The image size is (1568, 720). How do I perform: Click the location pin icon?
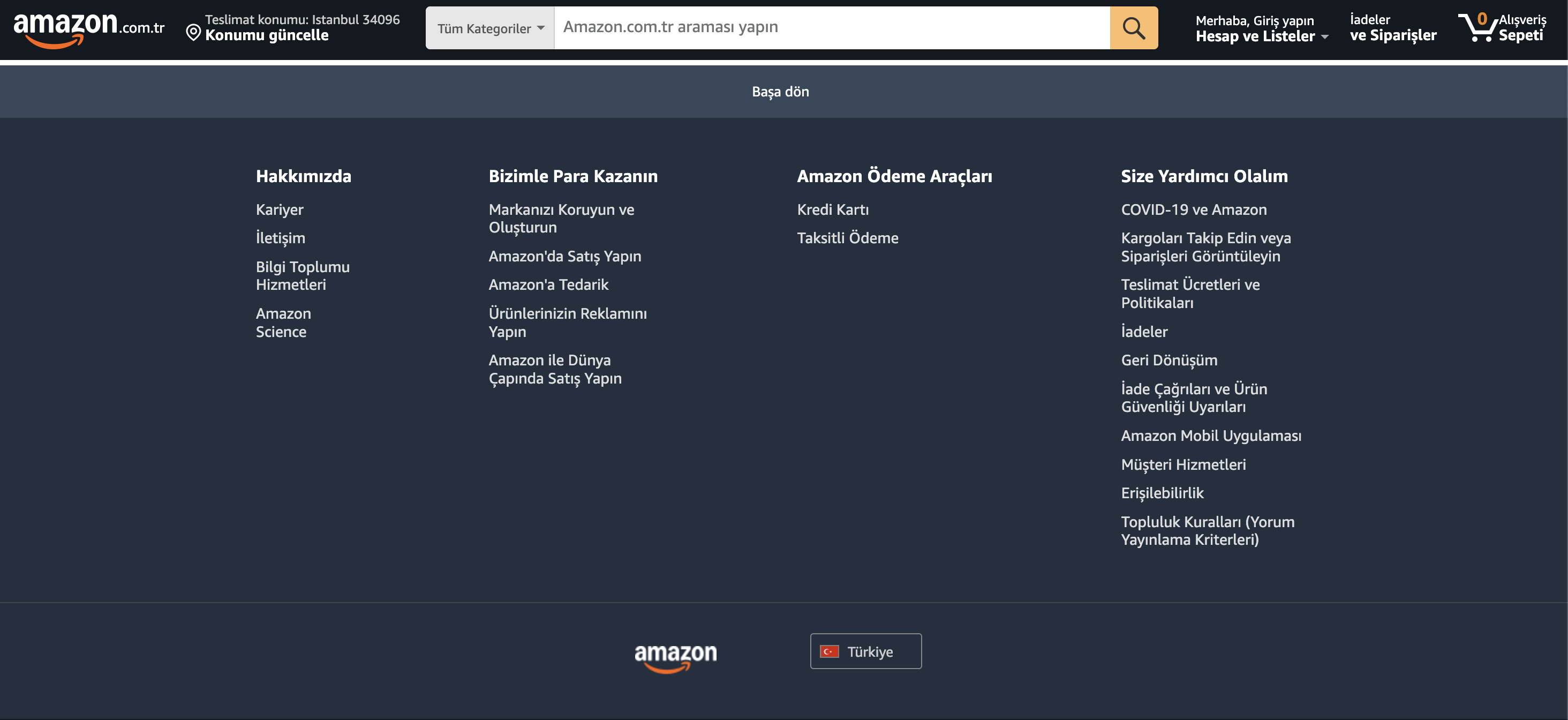(x=193, y=32)
